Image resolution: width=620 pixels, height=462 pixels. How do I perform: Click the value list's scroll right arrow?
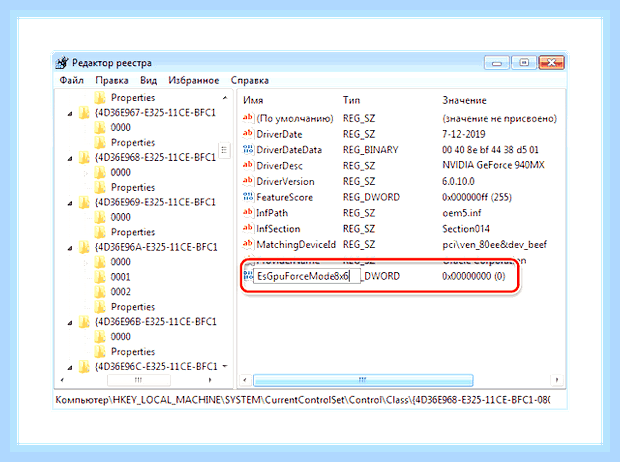557,380
